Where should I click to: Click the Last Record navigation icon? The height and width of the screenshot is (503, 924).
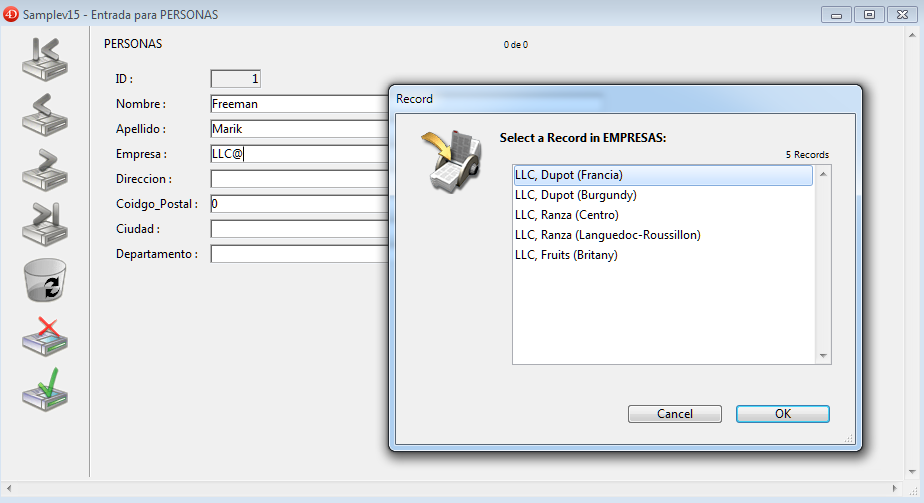point(44,223)
